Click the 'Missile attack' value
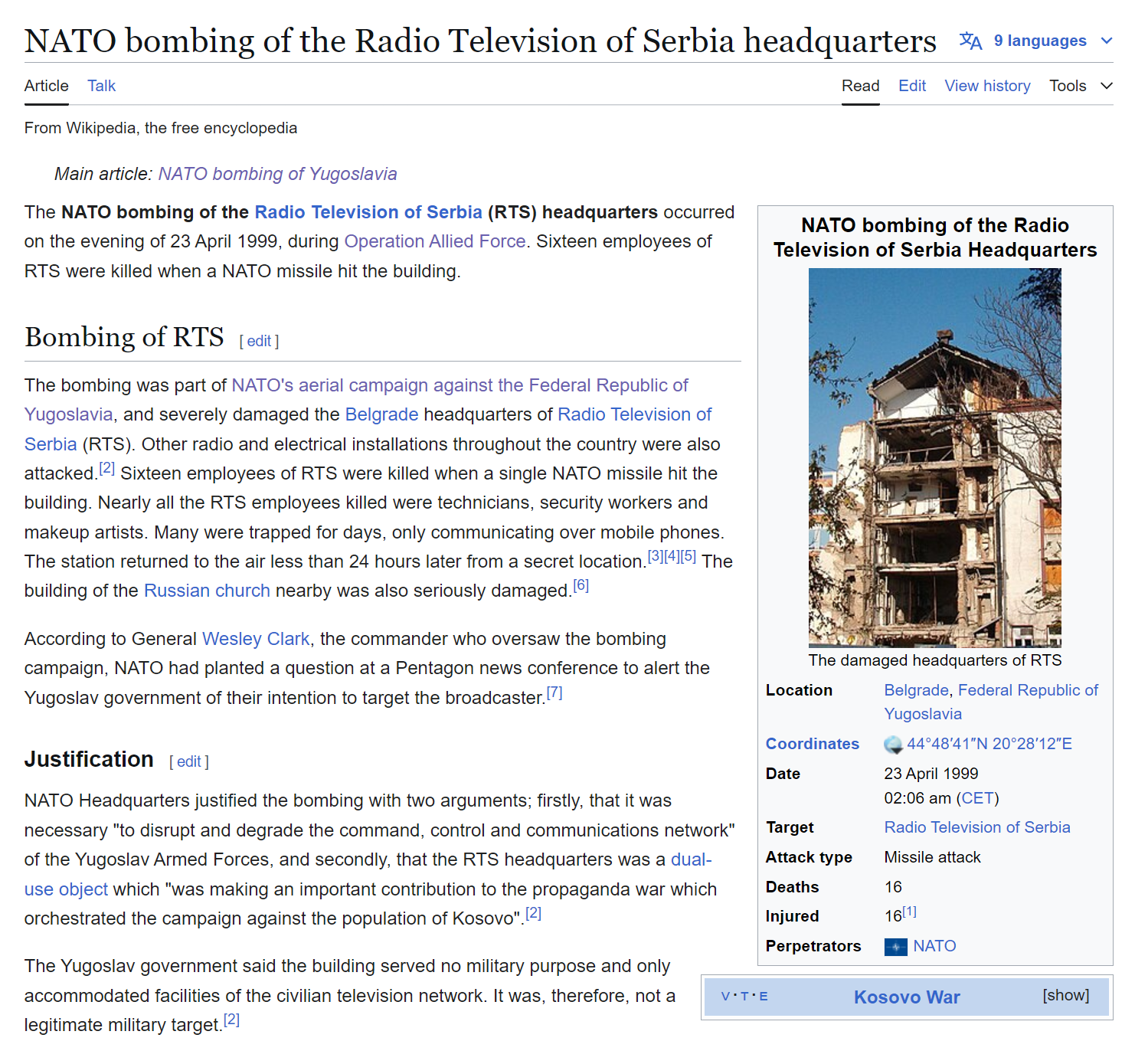Screen dimensions: 1135x1064 point(932,857)
